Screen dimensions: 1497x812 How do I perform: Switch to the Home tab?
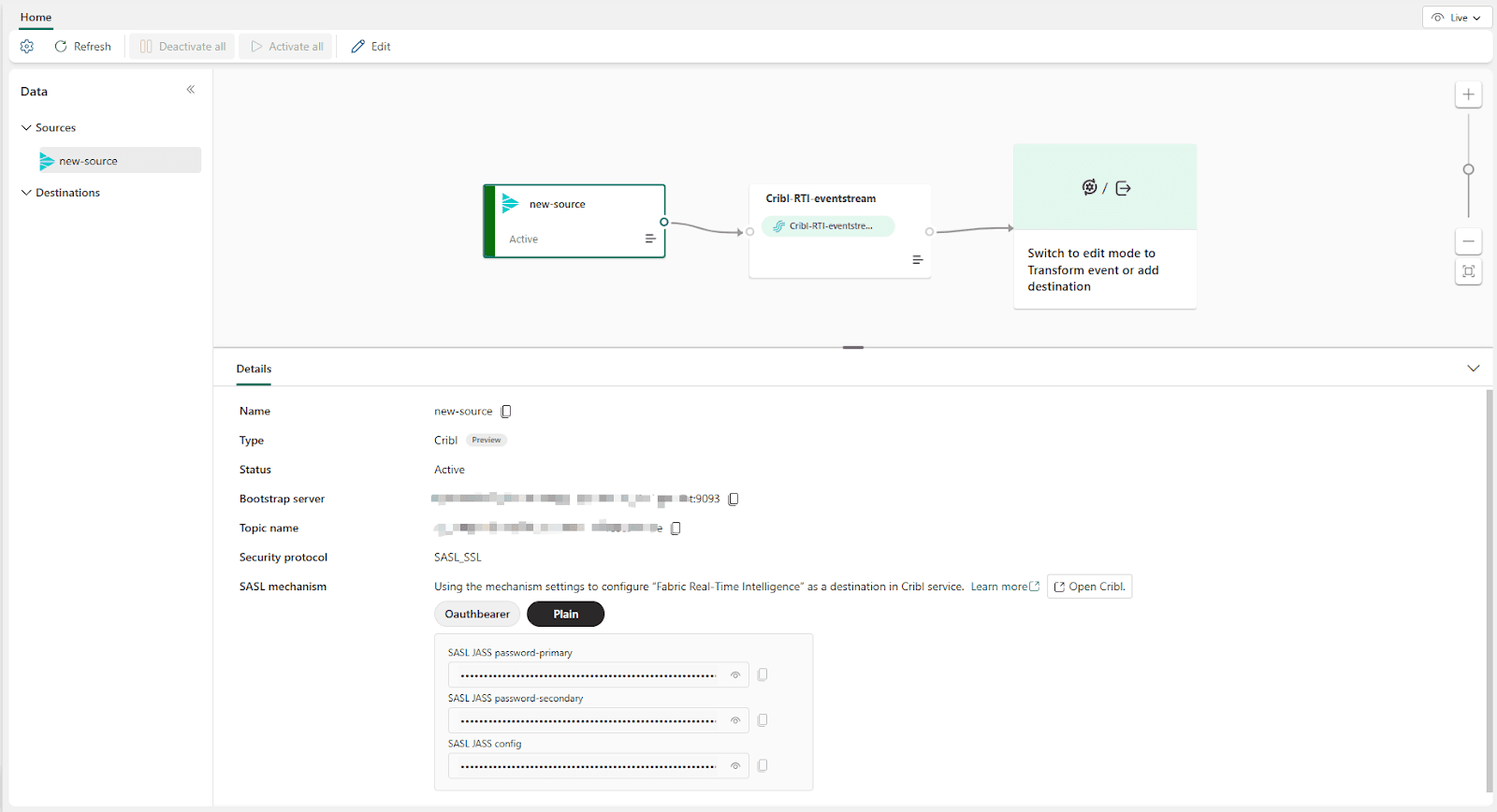tap(36, 17)
